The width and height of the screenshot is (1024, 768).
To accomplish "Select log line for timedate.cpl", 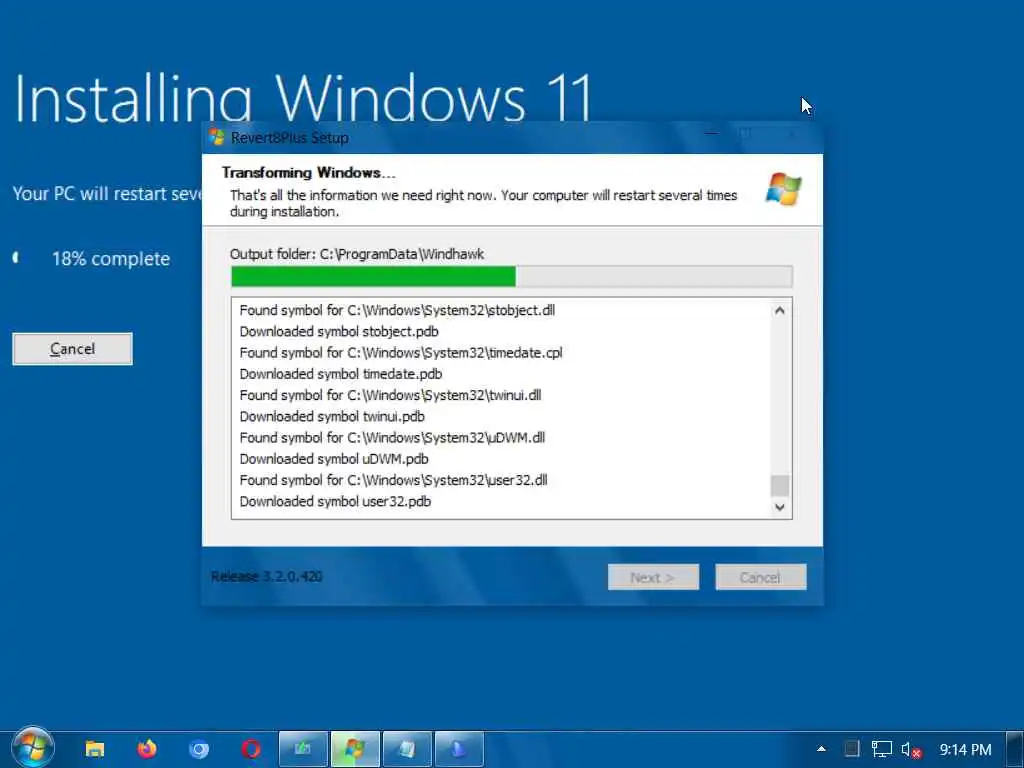I will tap(401, 353).
